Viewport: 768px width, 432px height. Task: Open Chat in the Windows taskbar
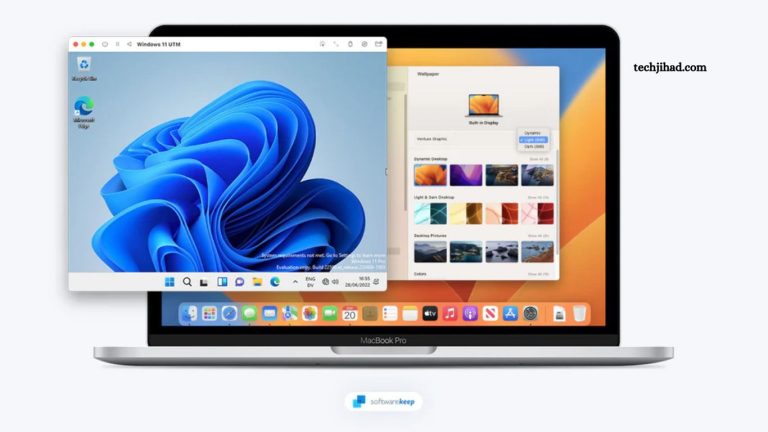pos(240,282)
